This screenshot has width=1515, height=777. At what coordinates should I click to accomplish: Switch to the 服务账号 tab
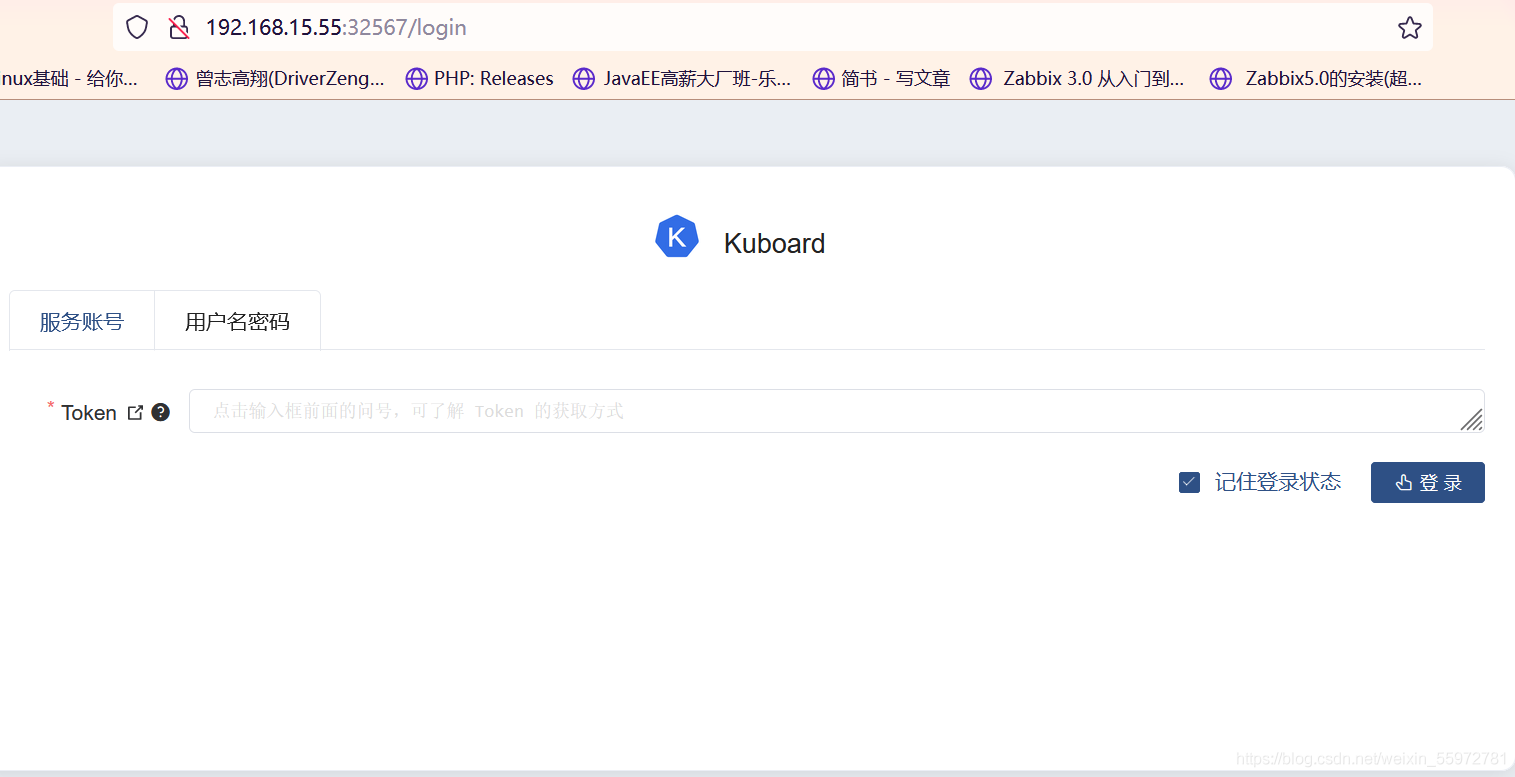pyautogui.click(x=82, y=321)
